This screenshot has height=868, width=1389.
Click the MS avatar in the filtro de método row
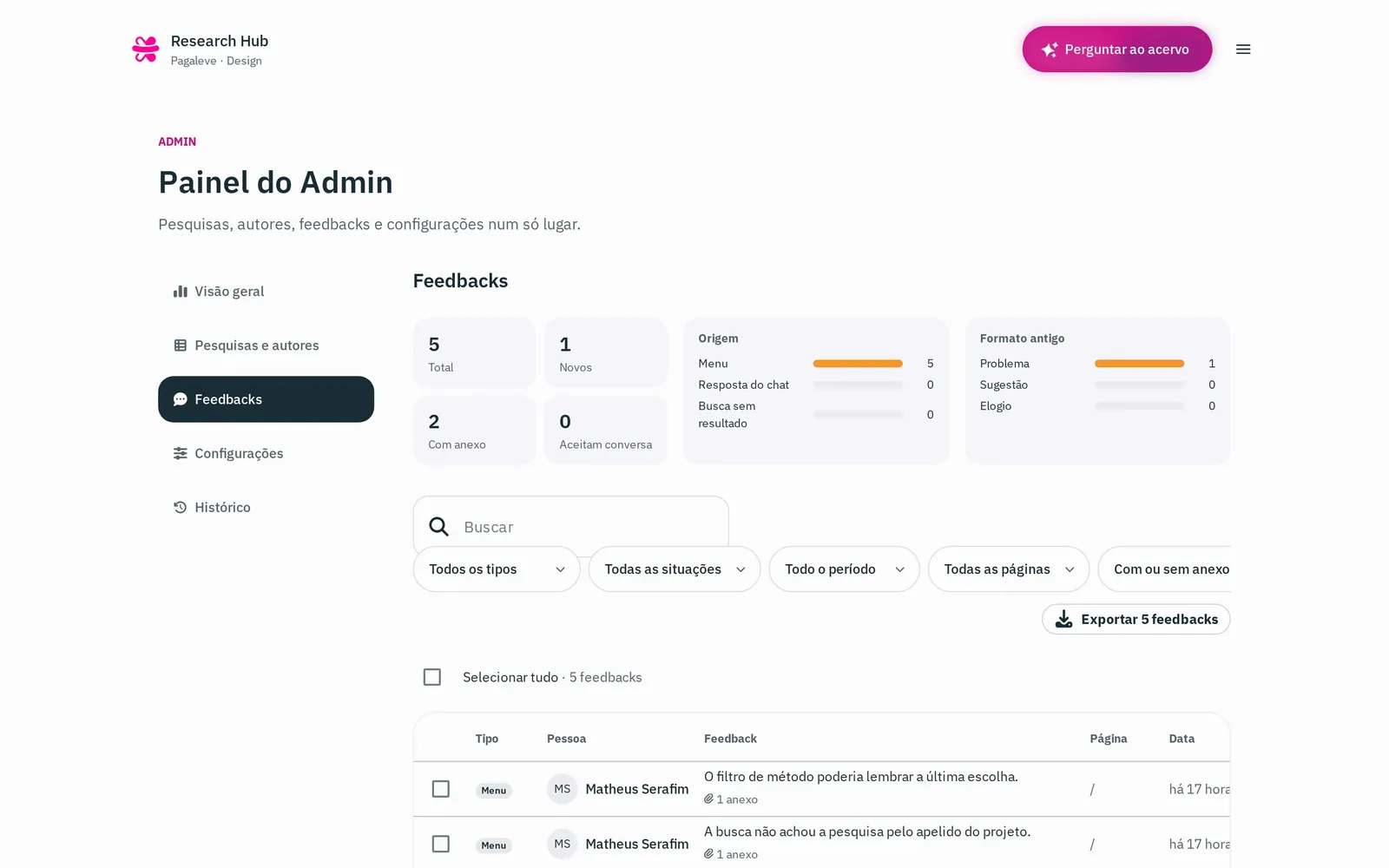point(563,789)
